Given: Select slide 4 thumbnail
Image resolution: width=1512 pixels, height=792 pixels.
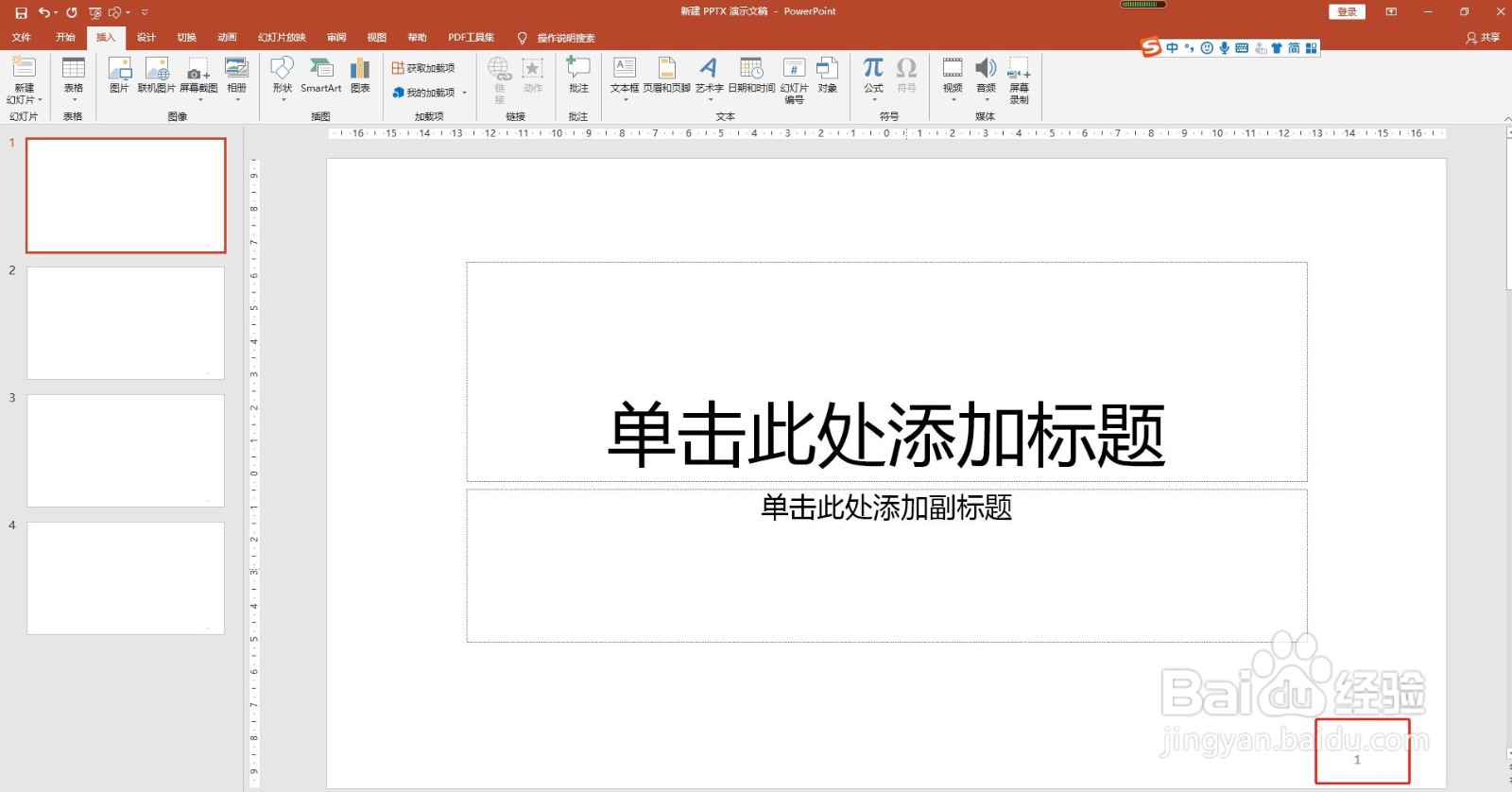Looking at the screenshot, I should point(126,578).
